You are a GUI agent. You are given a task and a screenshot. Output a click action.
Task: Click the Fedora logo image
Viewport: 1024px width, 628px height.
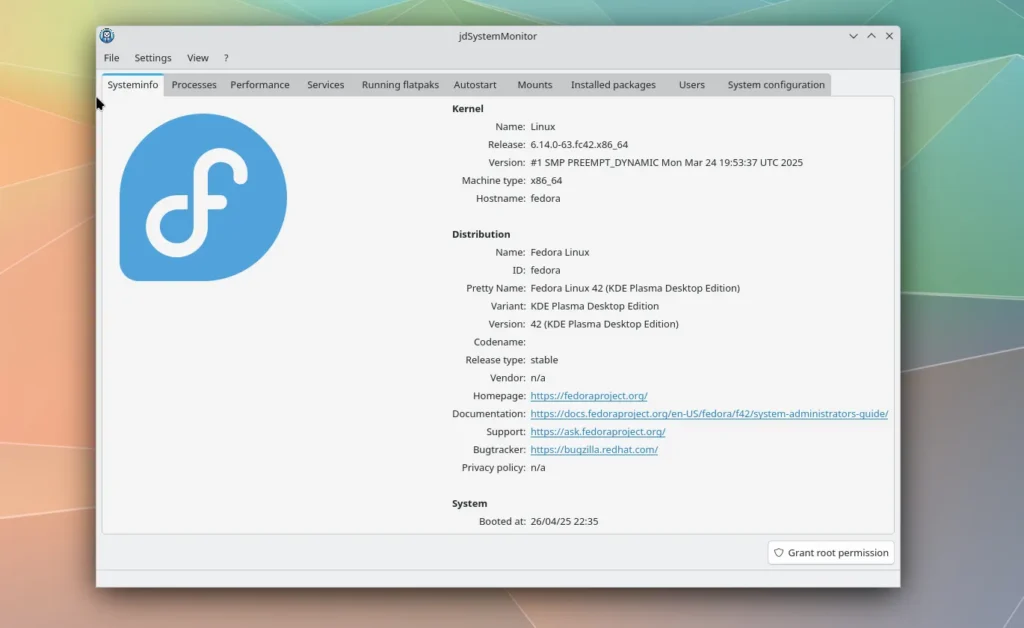pos(203,197)
